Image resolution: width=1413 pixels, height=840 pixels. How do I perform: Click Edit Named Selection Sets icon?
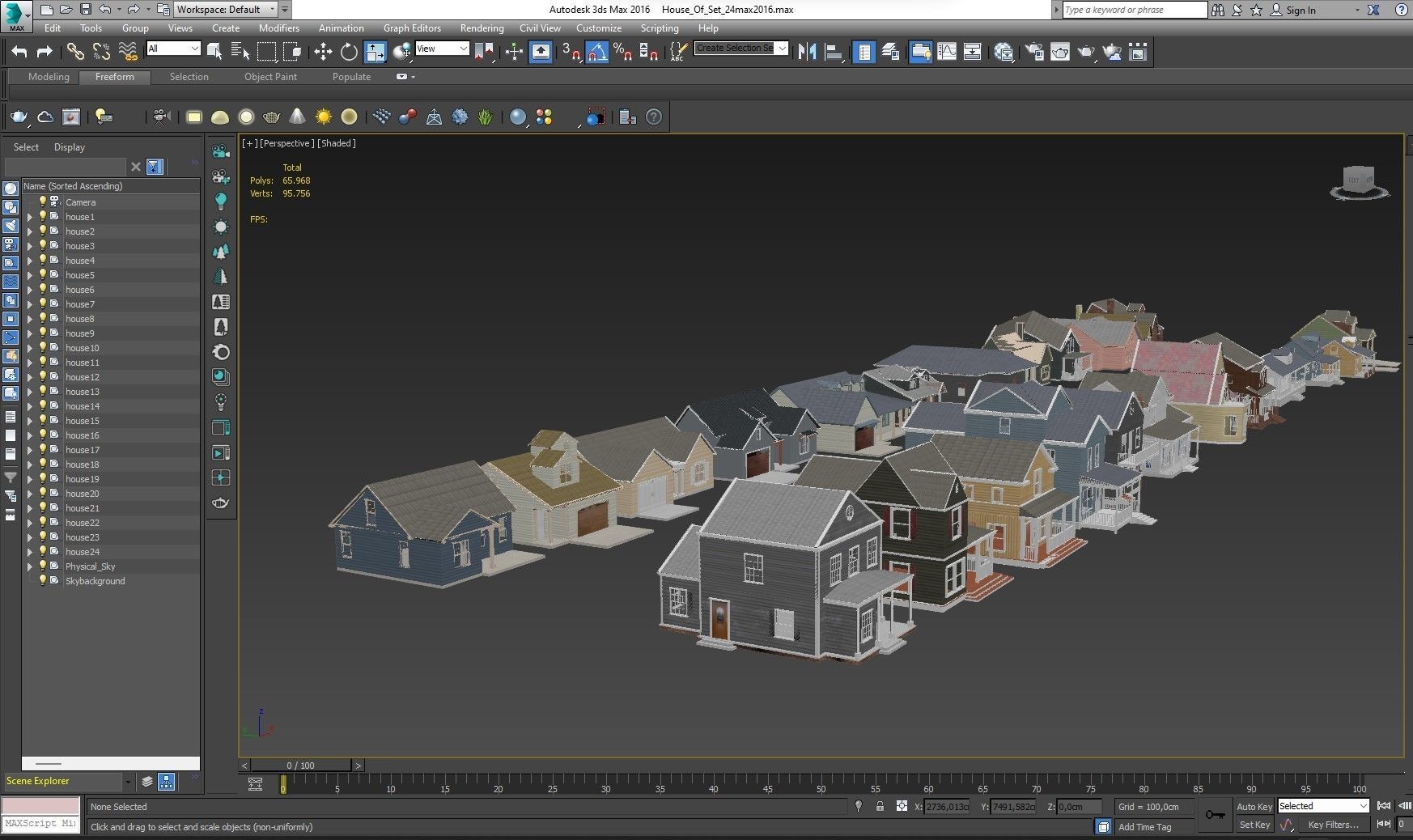point(678,52)
